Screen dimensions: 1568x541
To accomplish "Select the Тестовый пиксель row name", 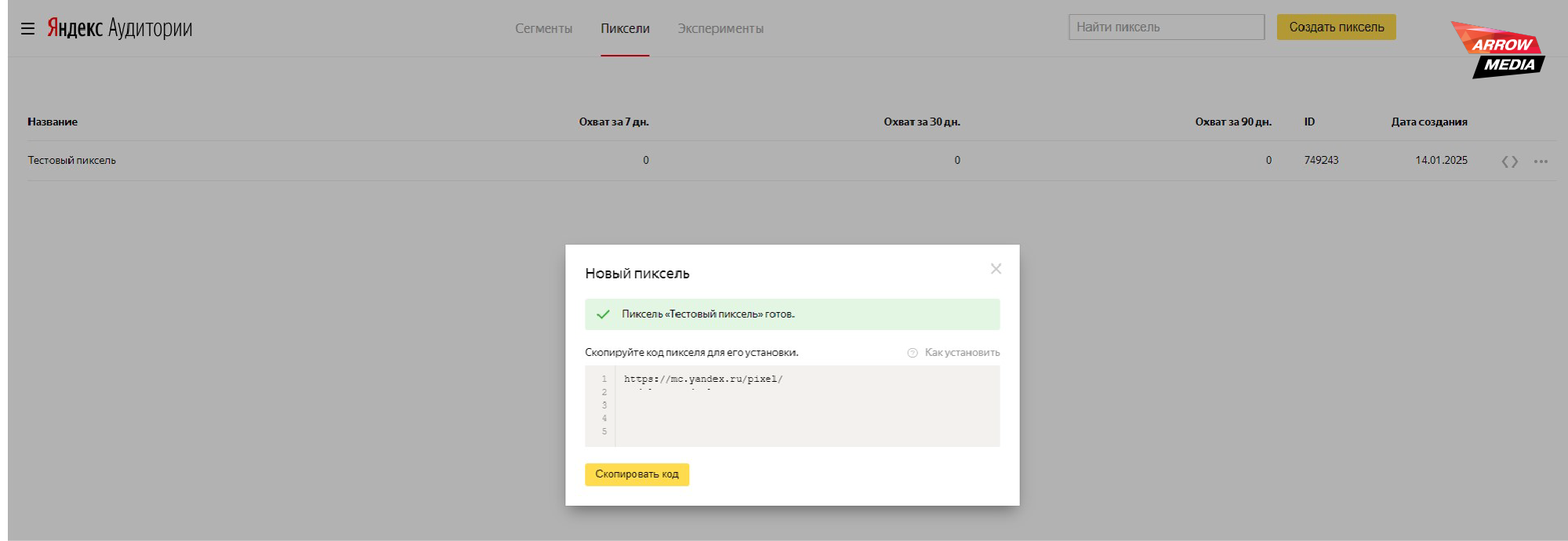I will click(x=72, y=161).
